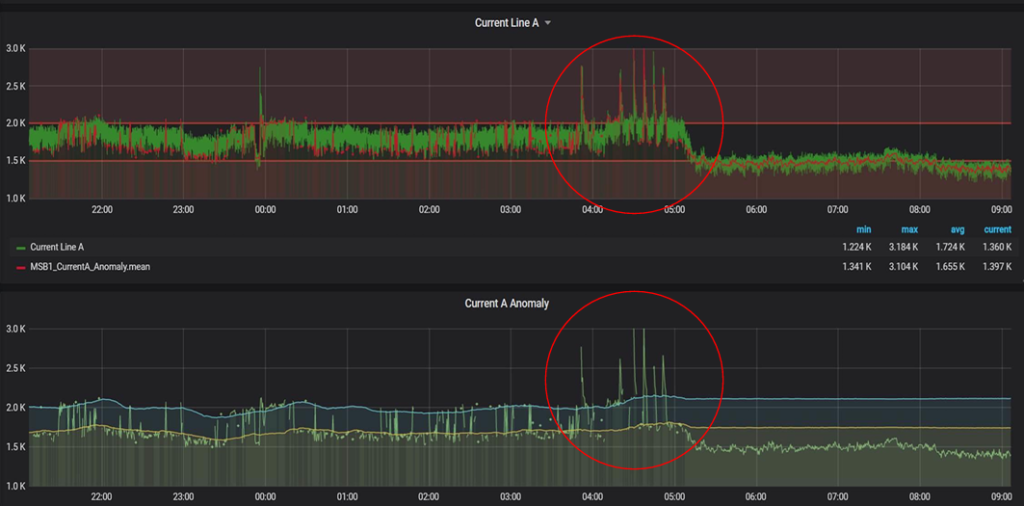Click the green Current Line A legend color swatch
This screenshot has height=506, width=1024.
click(21, 246)
